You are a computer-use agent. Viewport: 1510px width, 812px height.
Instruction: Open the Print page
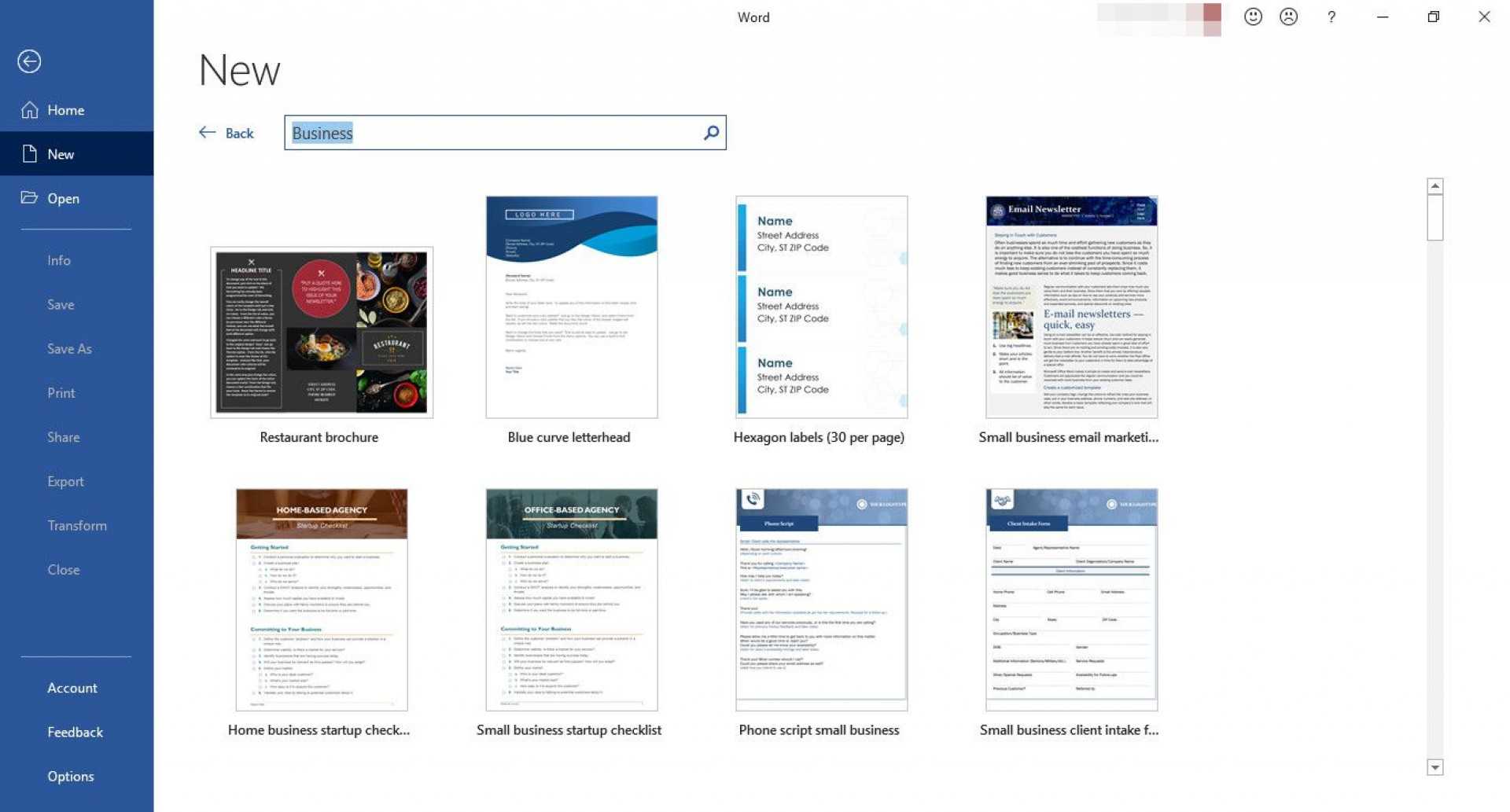click(x=61, y=392)
